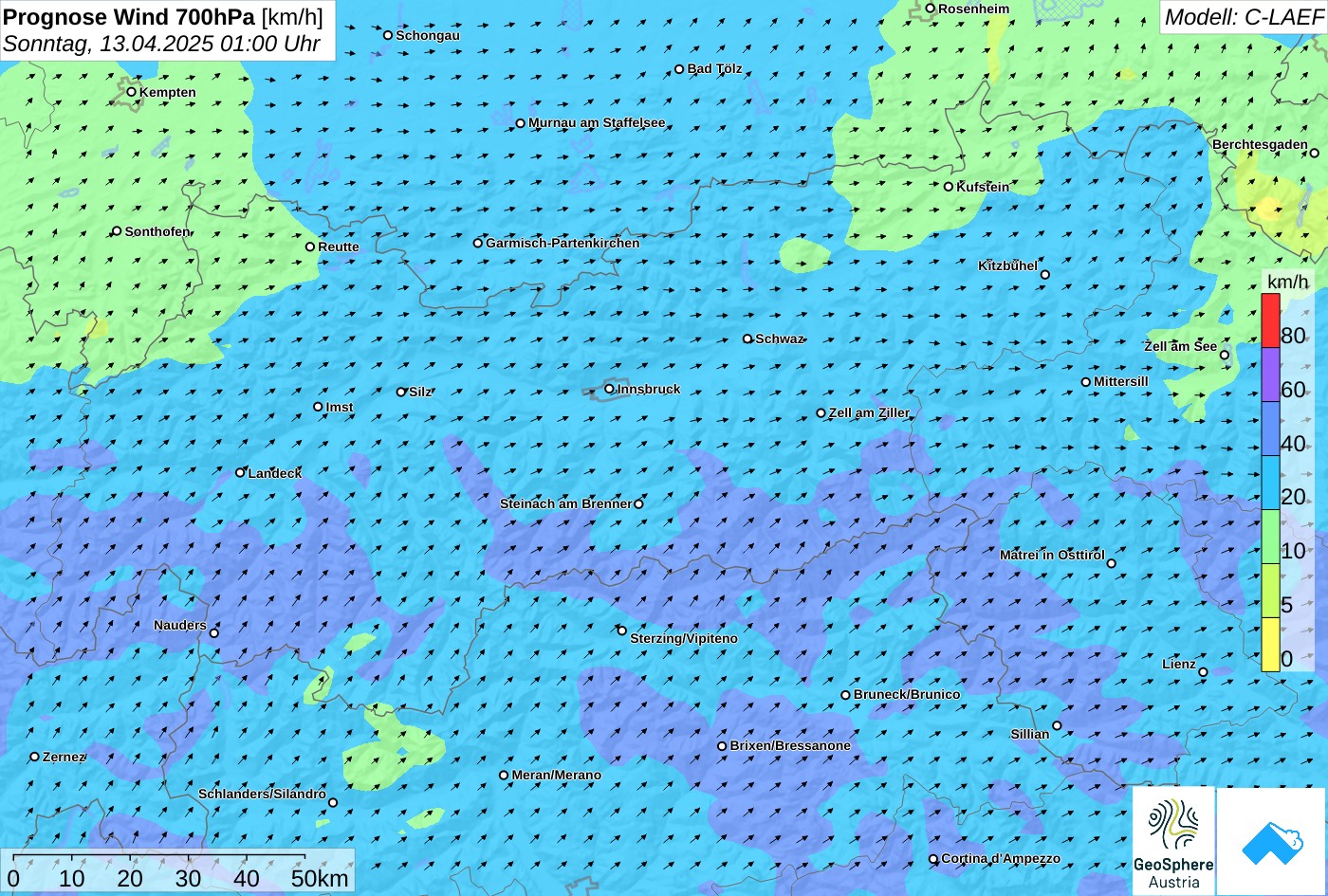Click the Schongau marker circle
The image size is (1328, 896).
pyautogui.click(x=388, y=35)
